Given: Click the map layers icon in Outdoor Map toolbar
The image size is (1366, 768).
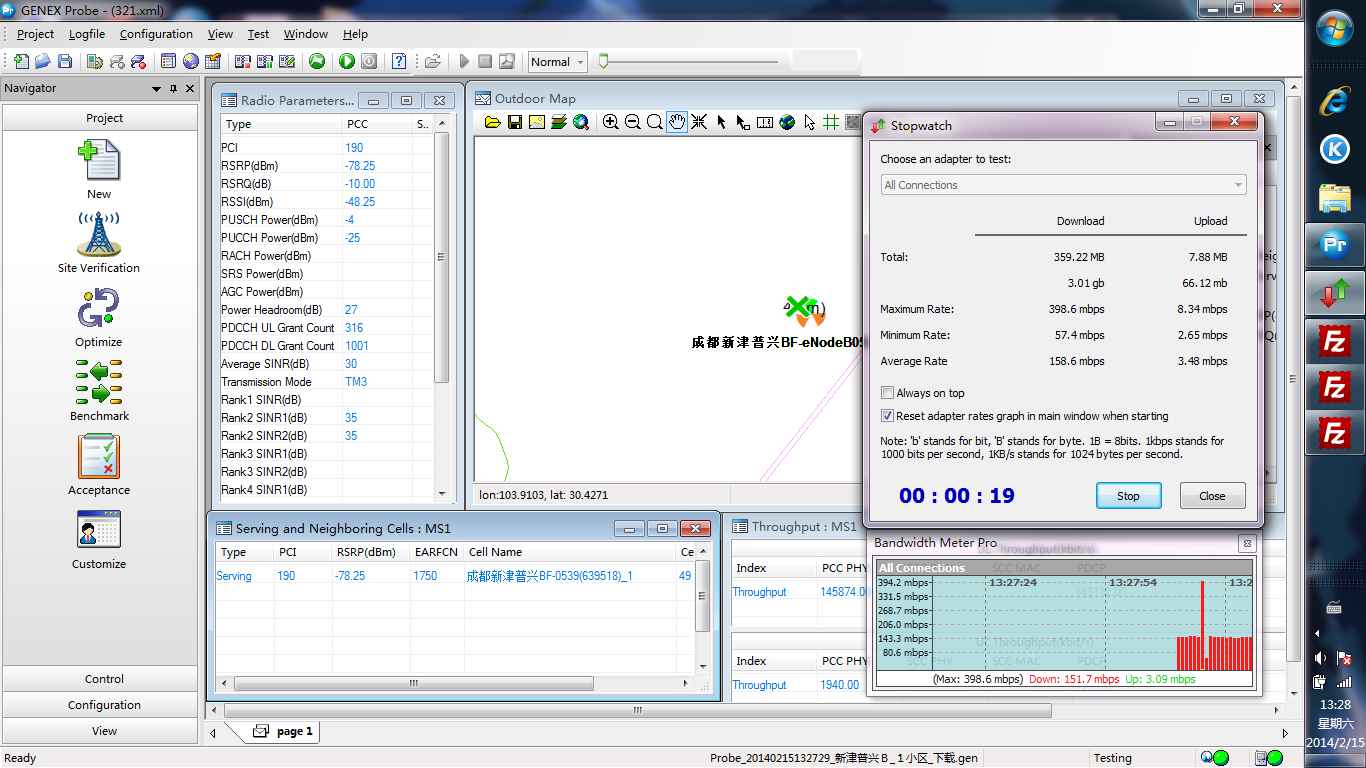Looking at the screenshot, I should click(558, 122).
